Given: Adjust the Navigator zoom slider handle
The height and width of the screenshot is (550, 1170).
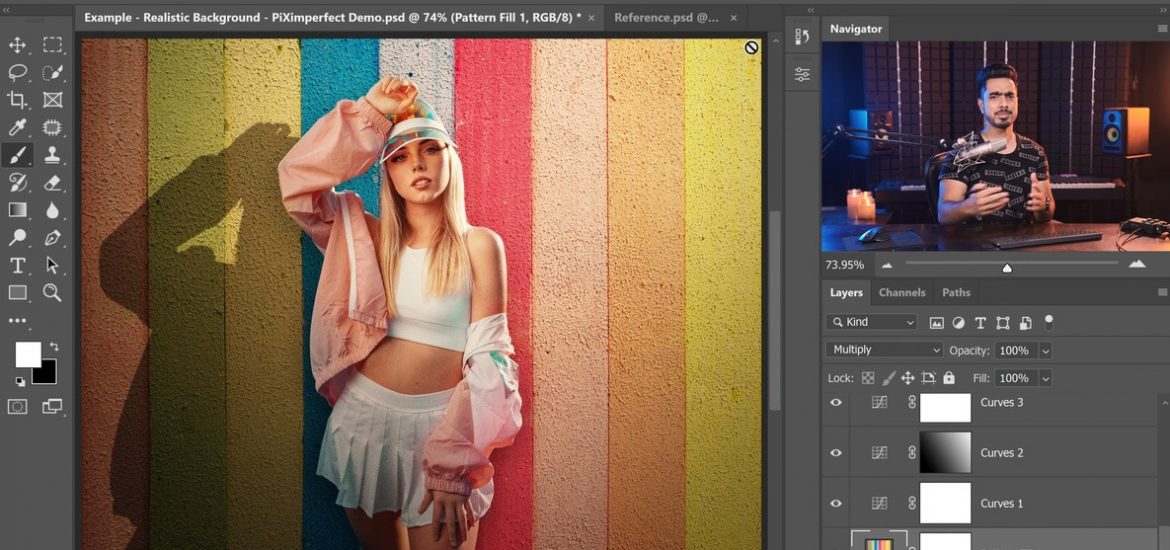Looking at the screenshot, I should [x=1007, y=268].
